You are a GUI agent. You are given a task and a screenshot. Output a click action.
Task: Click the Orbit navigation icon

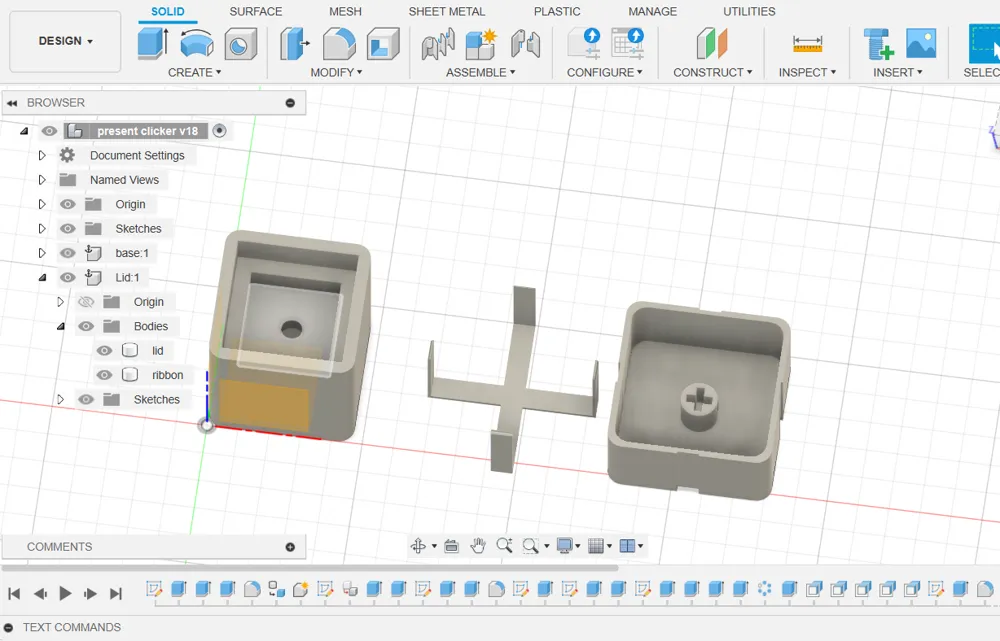(418, 546)
